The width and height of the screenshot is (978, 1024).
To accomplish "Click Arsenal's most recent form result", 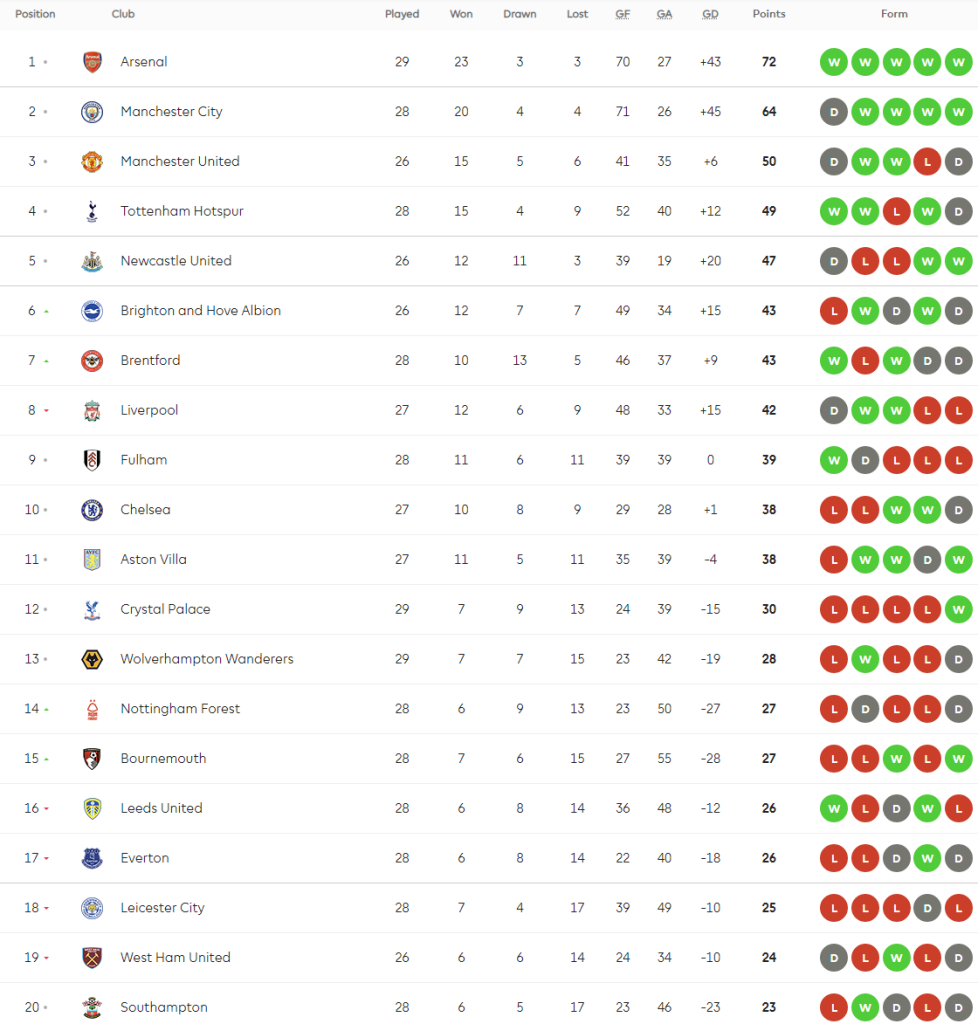I will [x=958, y=62].
